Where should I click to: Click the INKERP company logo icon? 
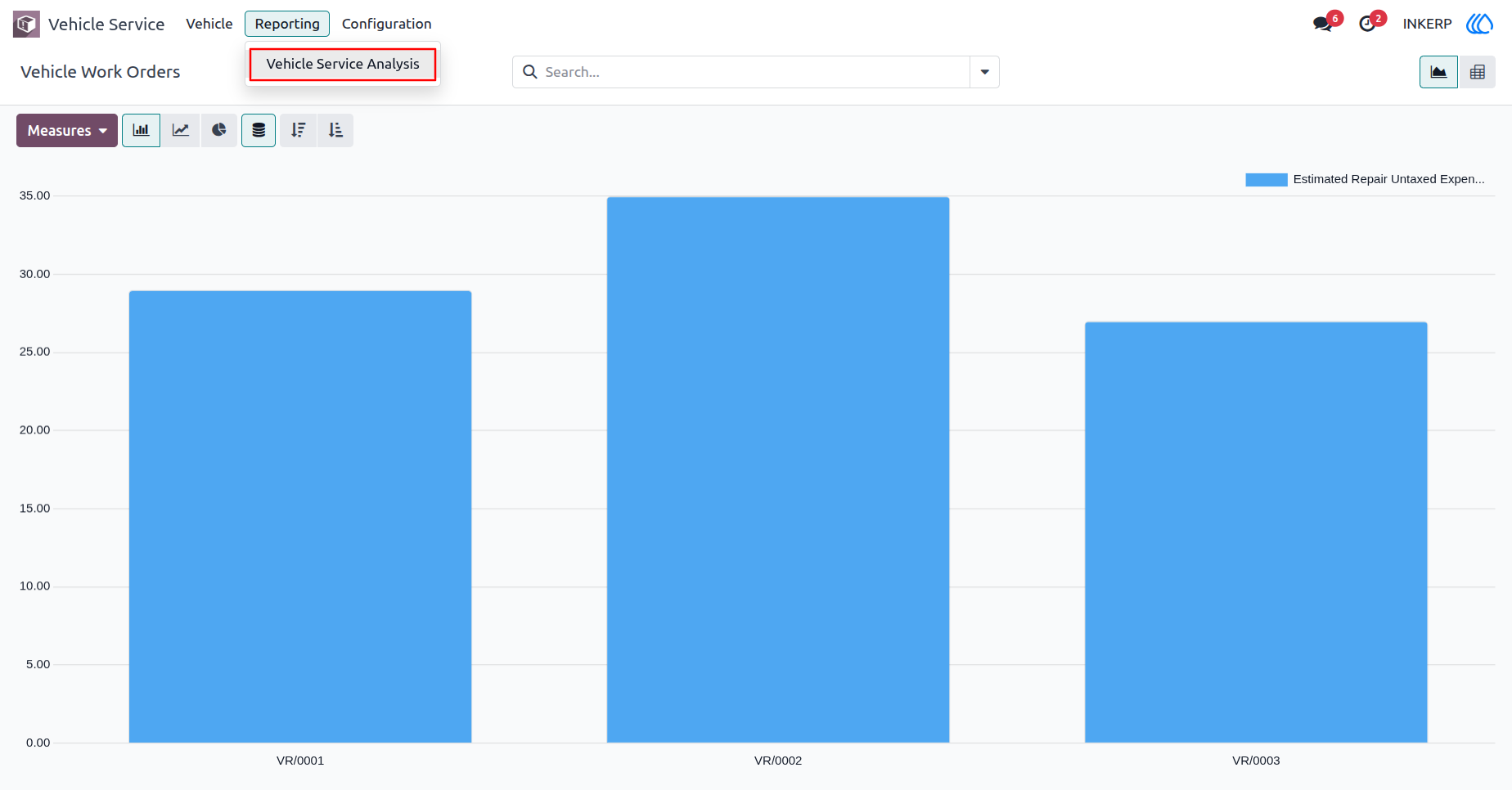pyautogui.click(x=1479, y=24)
